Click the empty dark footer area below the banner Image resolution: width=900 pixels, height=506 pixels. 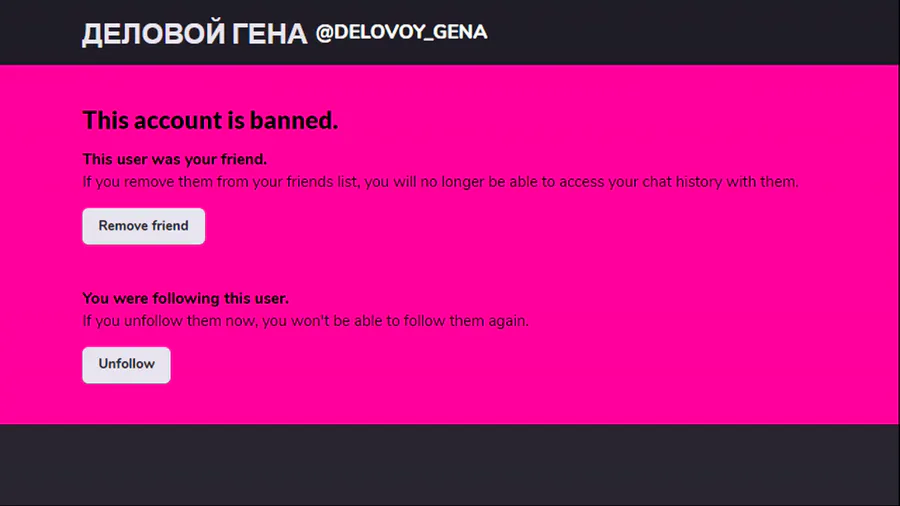pyautogui.click(x=450, y=465)
